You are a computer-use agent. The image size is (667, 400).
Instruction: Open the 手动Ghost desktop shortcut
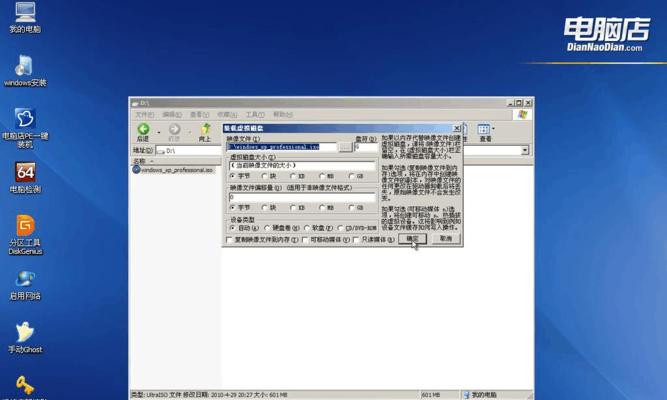click(x=22, y=333)
